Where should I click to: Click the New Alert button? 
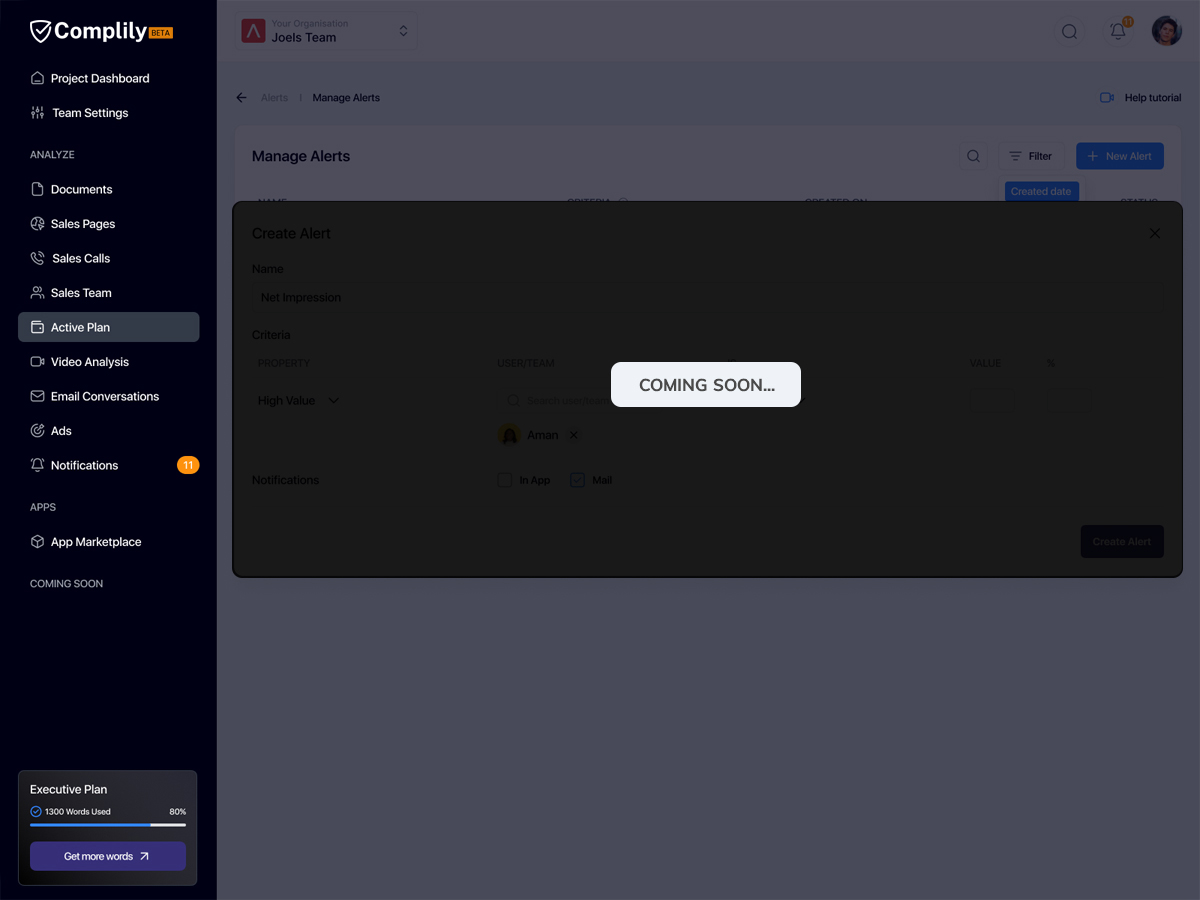point(1120,156)
